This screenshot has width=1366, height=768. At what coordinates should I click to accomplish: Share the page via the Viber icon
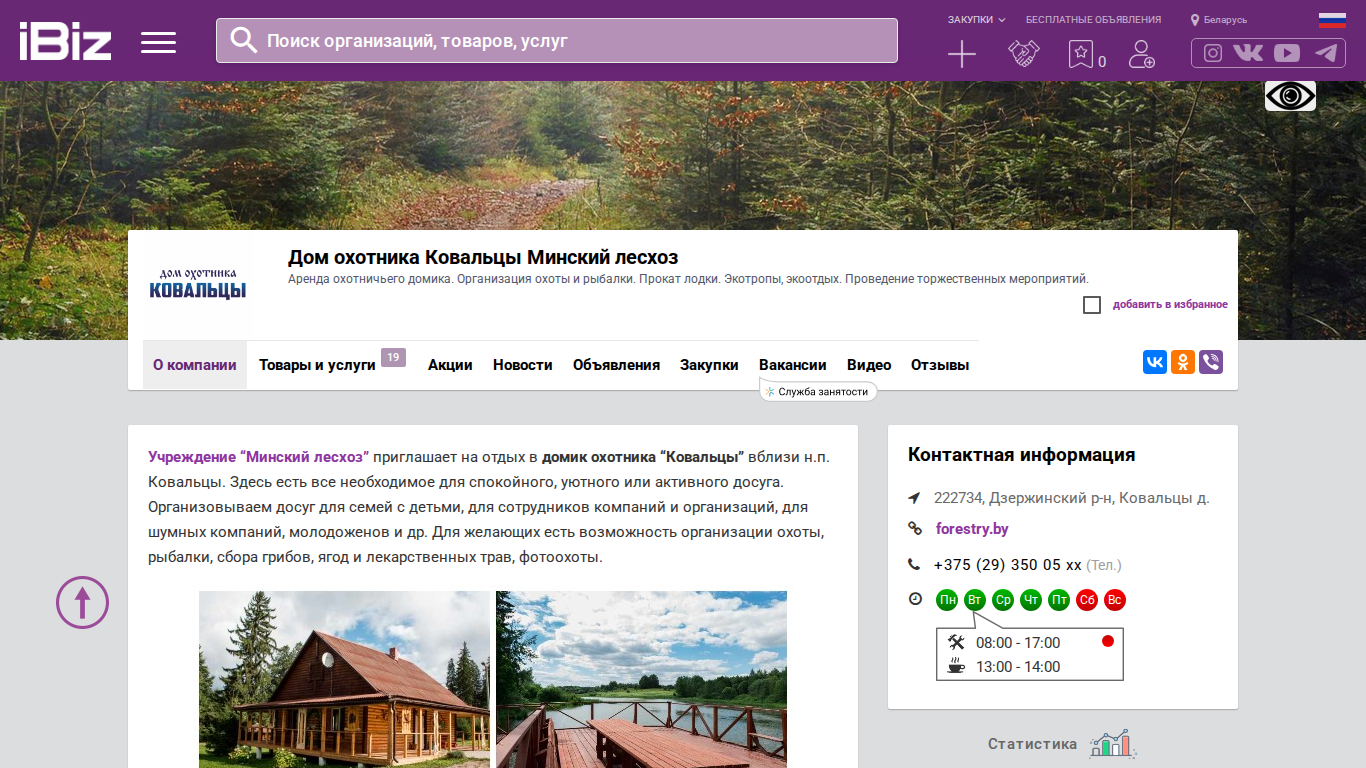coord(1211,362)
